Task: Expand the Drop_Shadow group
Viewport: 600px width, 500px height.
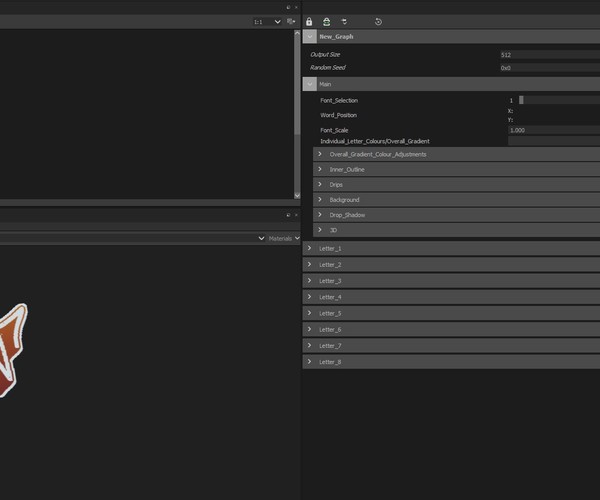Action: click(320, 215)
